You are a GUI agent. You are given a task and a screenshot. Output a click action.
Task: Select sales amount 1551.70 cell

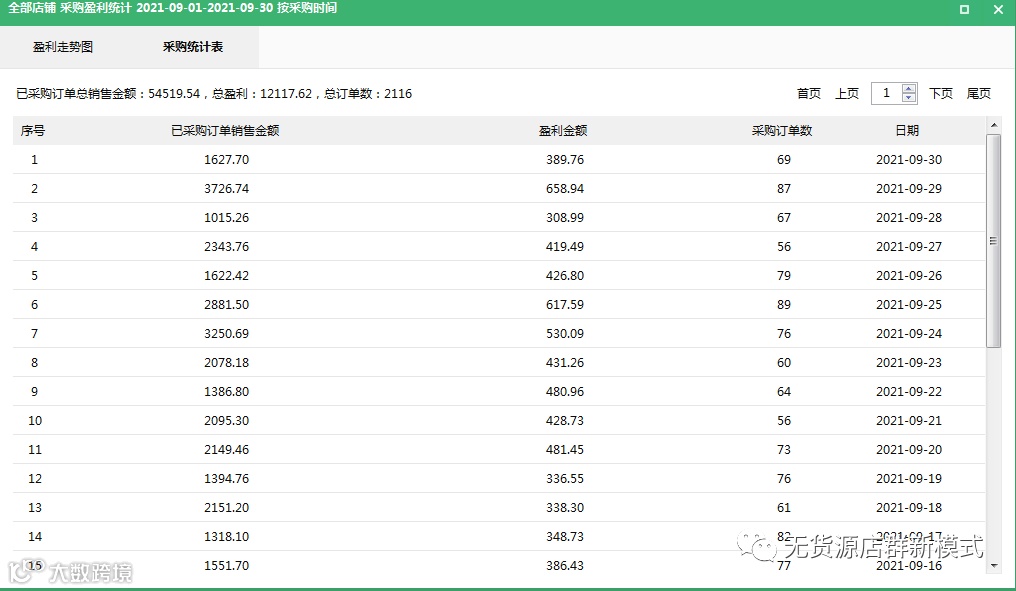point(226,566)
